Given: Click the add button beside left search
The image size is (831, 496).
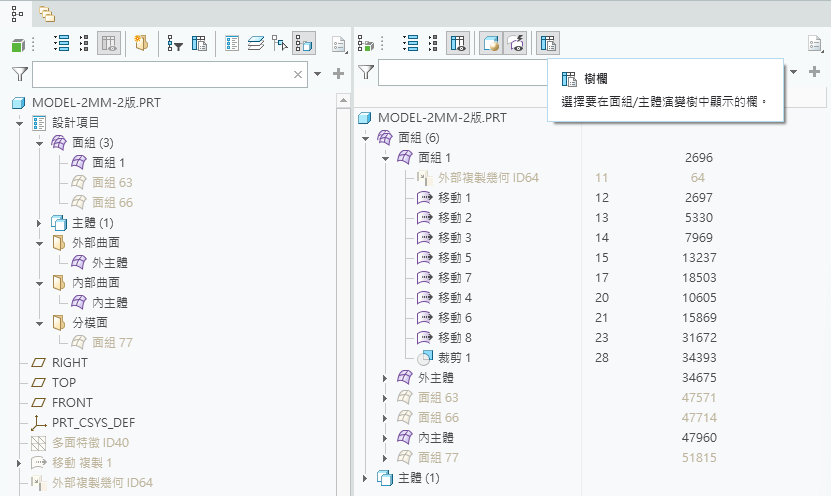Looking at the screenshot, I should click(338, 74).
